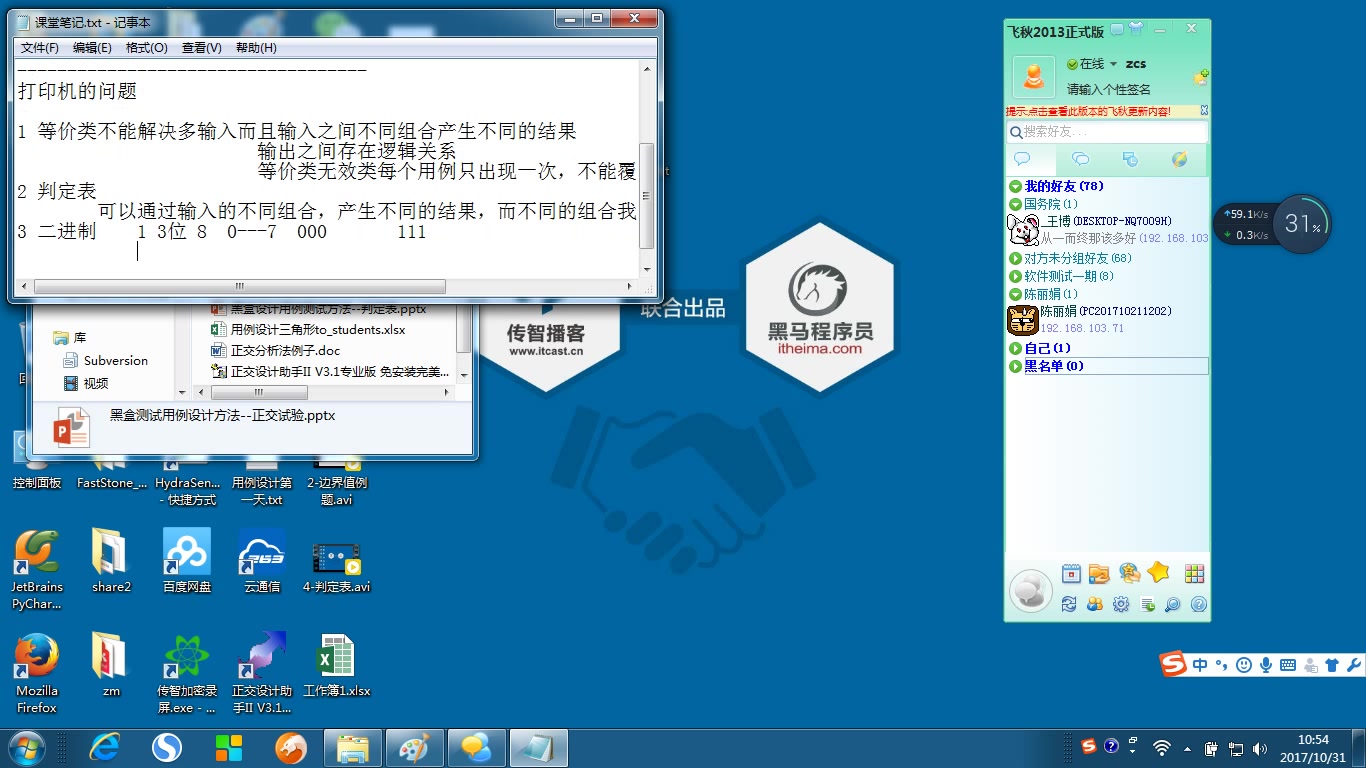1366x768 pixels.
Task: Toggle the 中 Chinese/English mode on Sogou bar
Action: [x=1200, y=665]
